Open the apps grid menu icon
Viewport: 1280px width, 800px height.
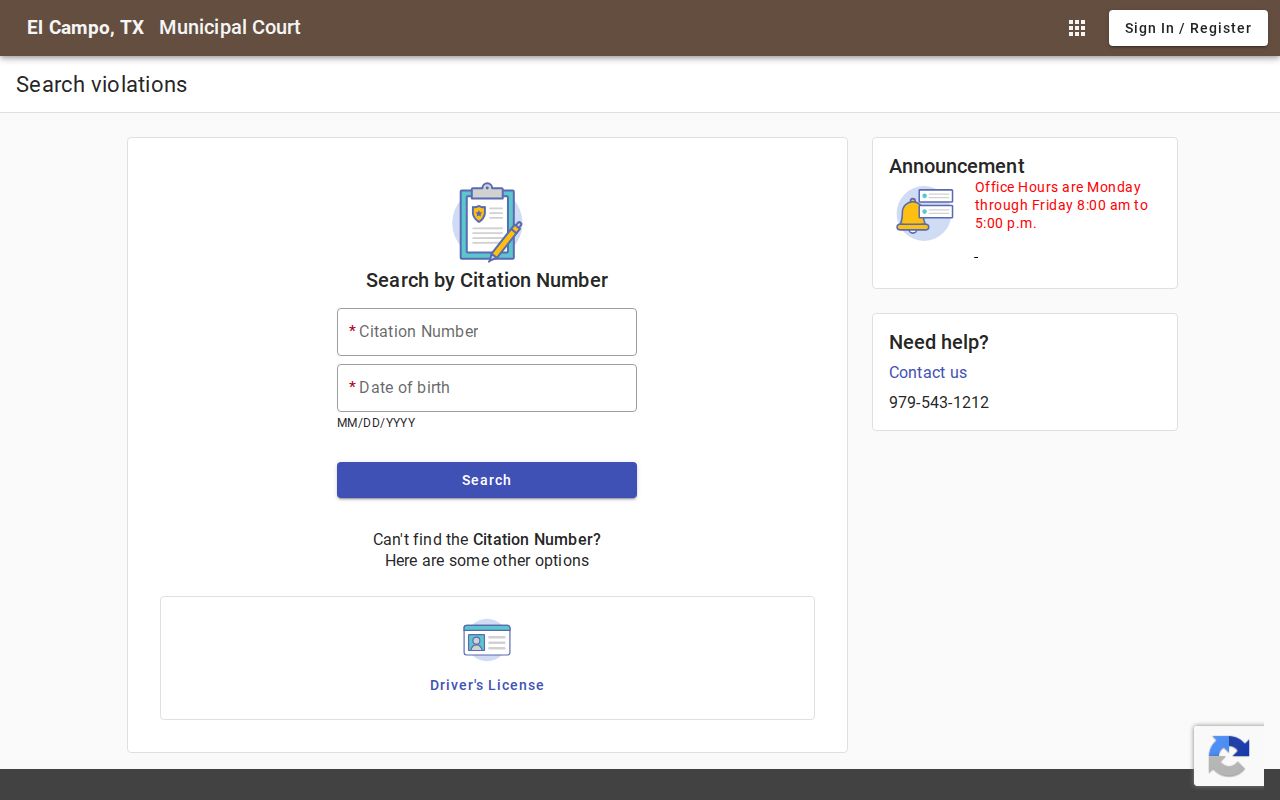[1077, 28]
